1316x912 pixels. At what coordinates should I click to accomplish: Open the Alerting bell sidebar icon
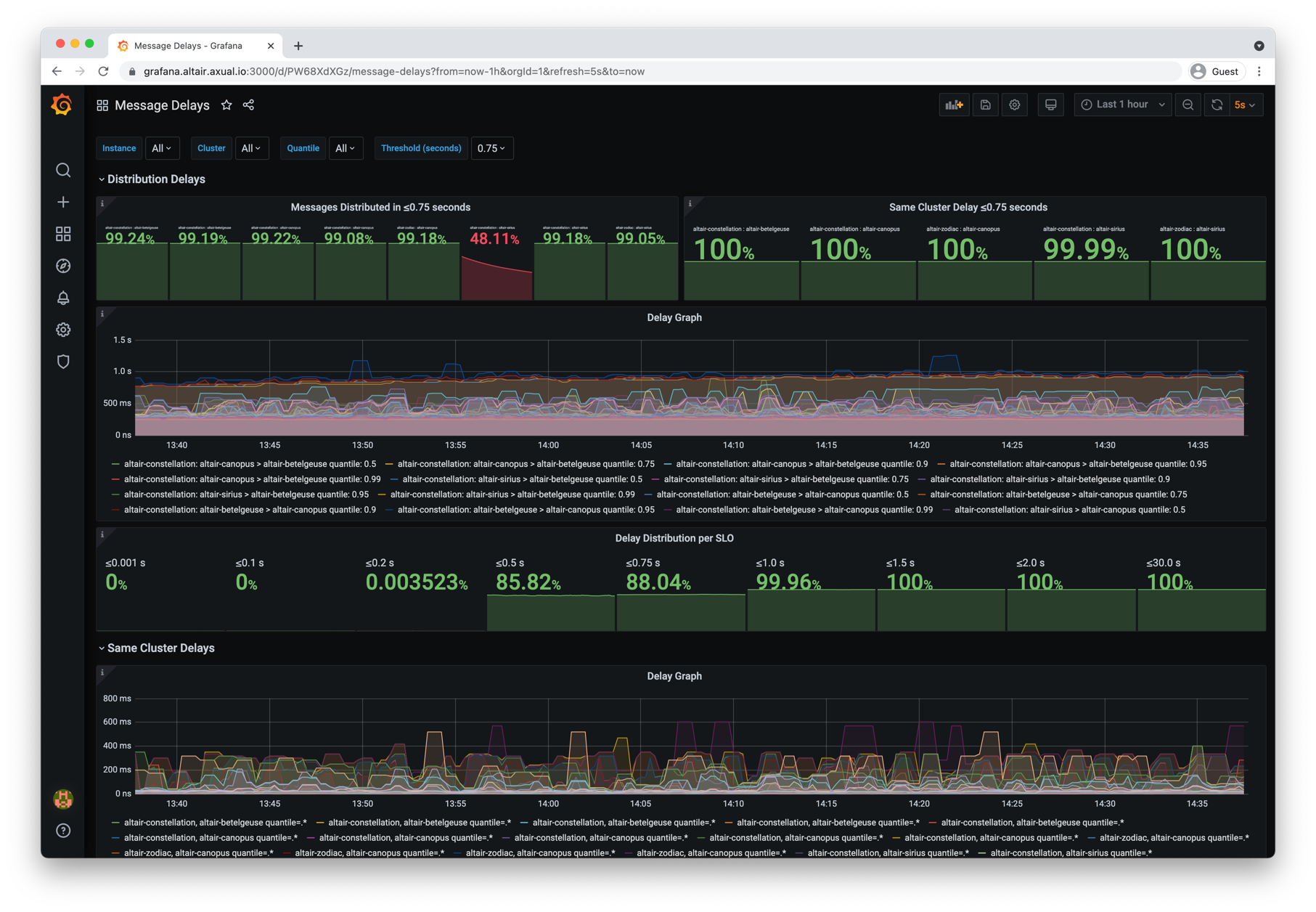[x=63, y=298]
